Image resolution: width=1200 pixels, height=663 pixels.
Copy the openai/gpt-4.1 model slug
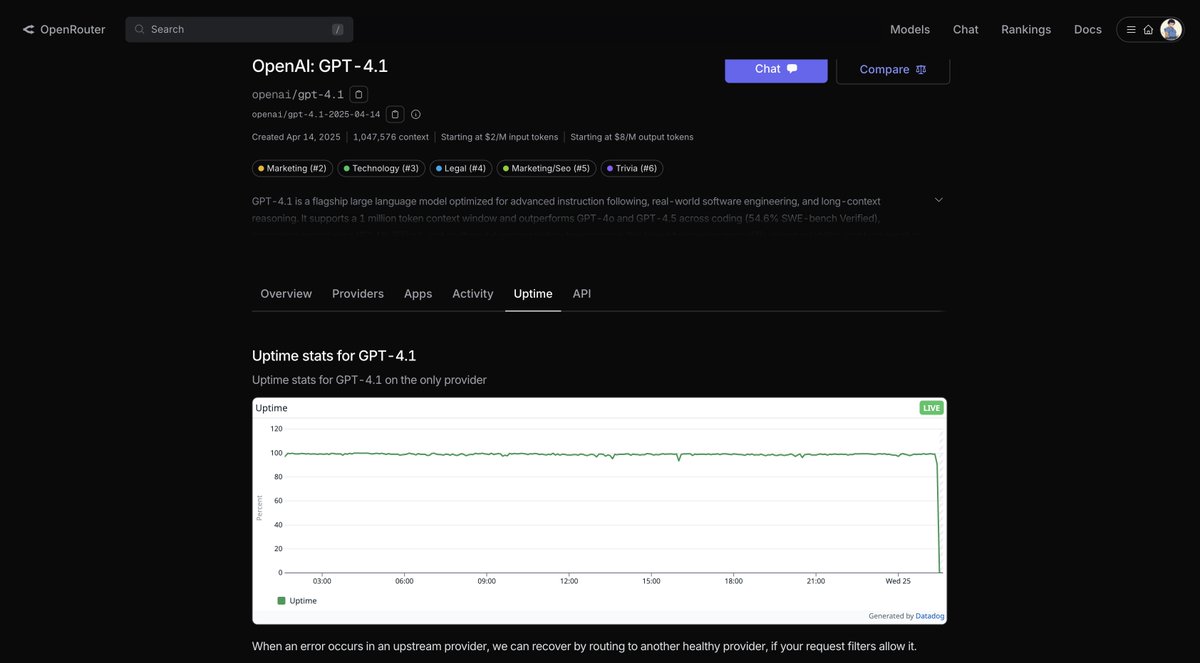point(359,94)
